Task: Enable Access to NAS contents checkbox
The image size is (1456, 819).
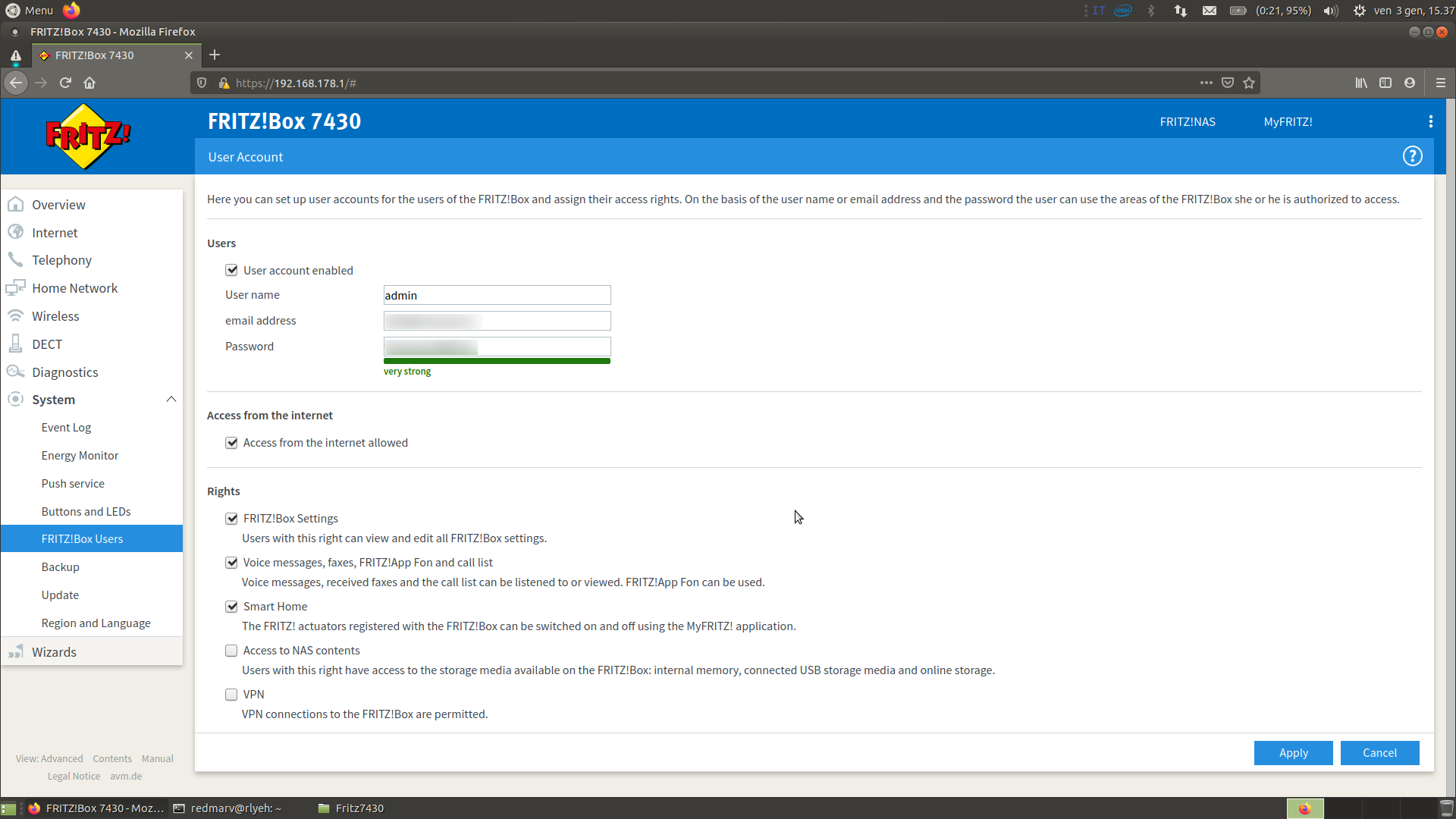Action: (231, 651)
